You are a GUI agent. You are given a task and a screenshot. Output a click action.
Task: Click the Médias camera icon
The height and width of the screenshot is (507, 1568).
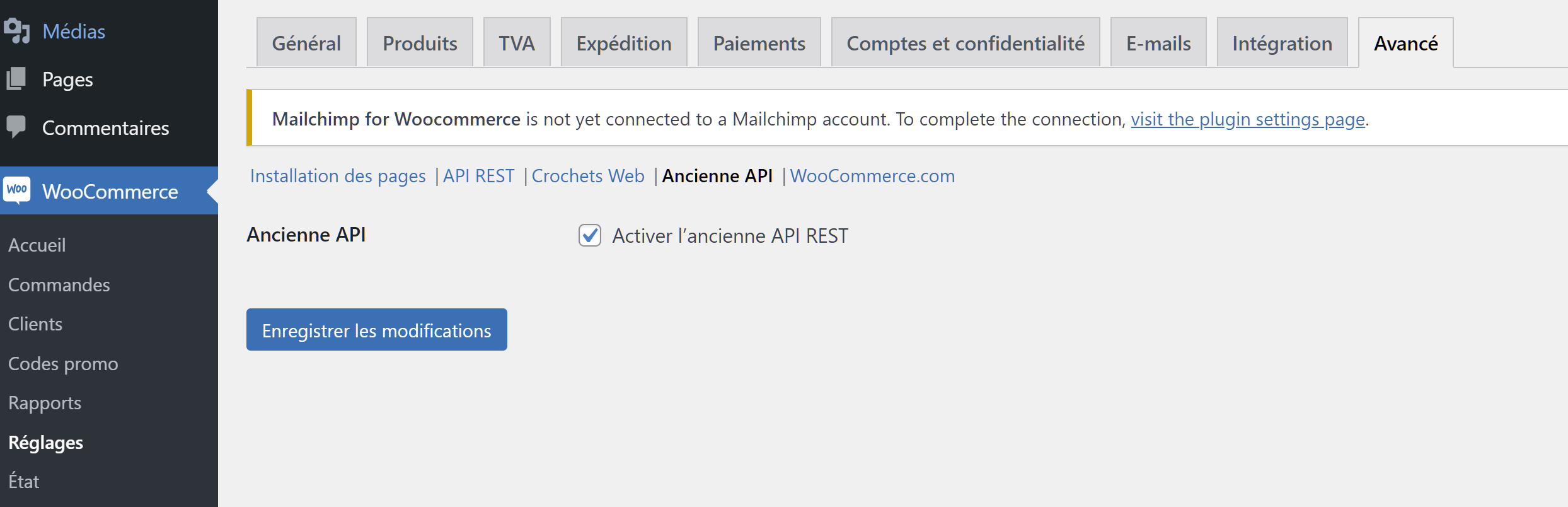coord(17,31)
